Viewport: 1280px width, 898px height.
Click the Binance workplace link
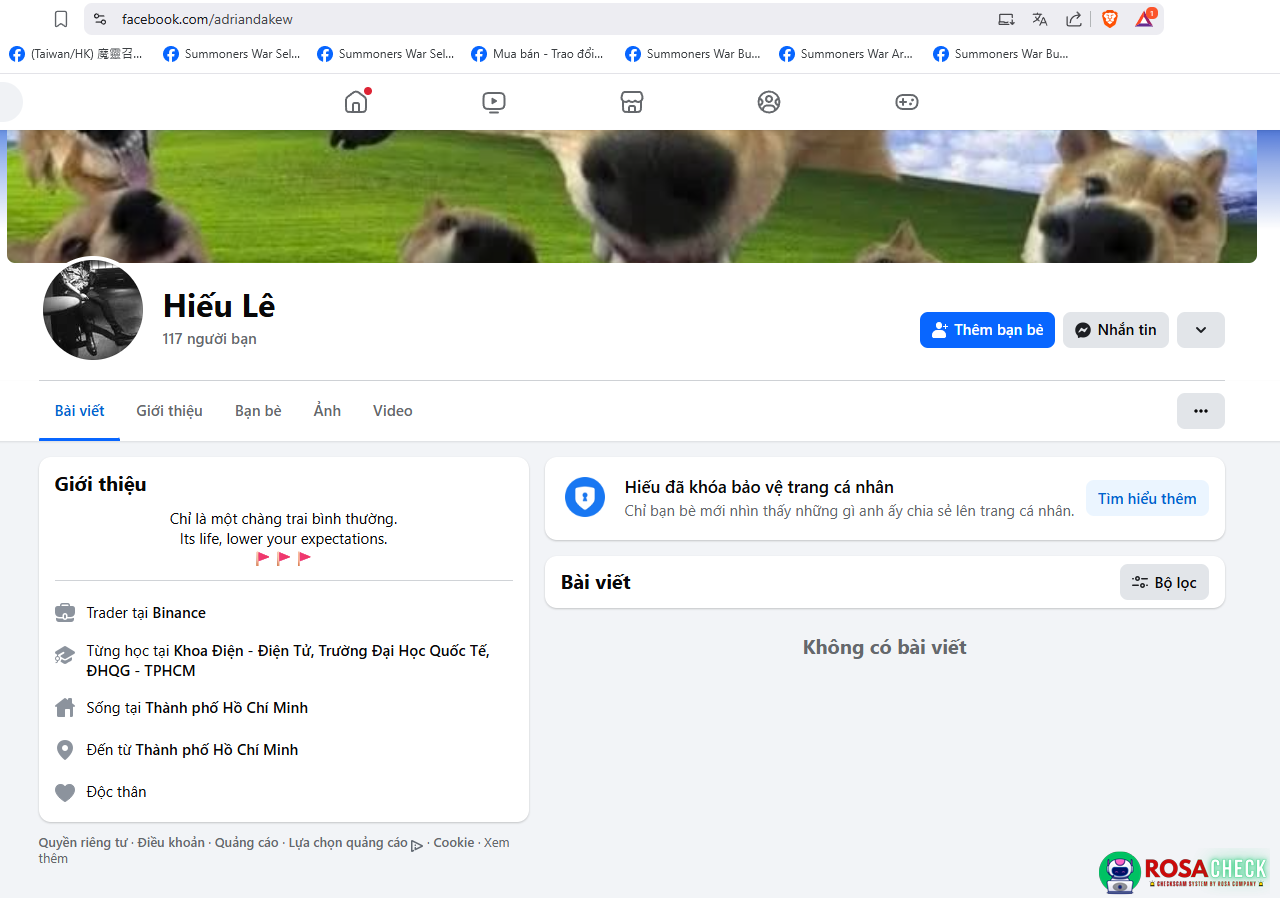click(179, 613)
